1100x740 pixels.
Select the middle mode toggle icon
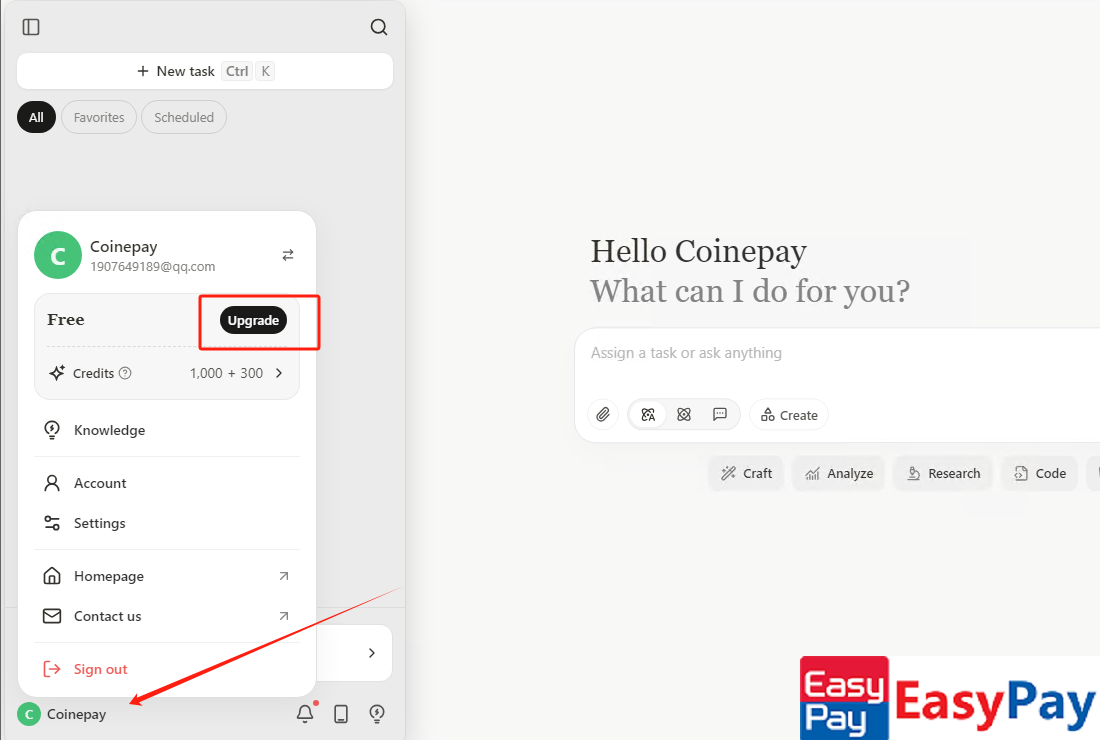684,414
